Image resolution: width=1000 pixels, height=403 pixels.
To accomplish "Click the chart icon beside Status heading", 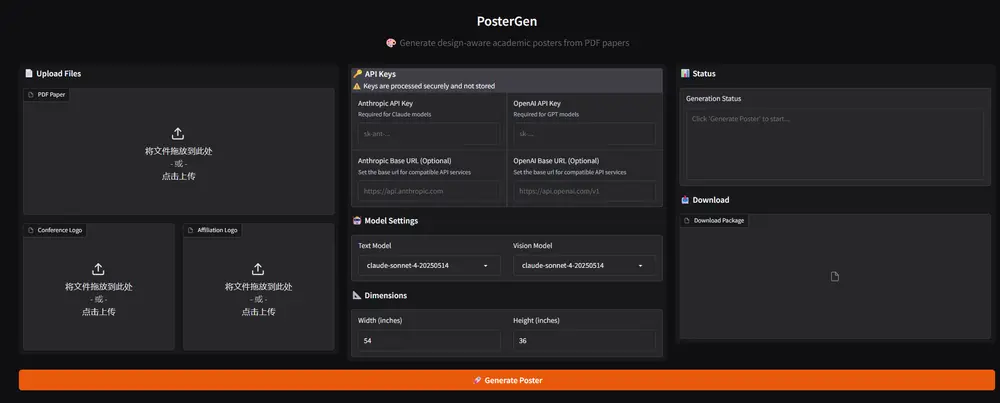I will [x=685, y=73].
